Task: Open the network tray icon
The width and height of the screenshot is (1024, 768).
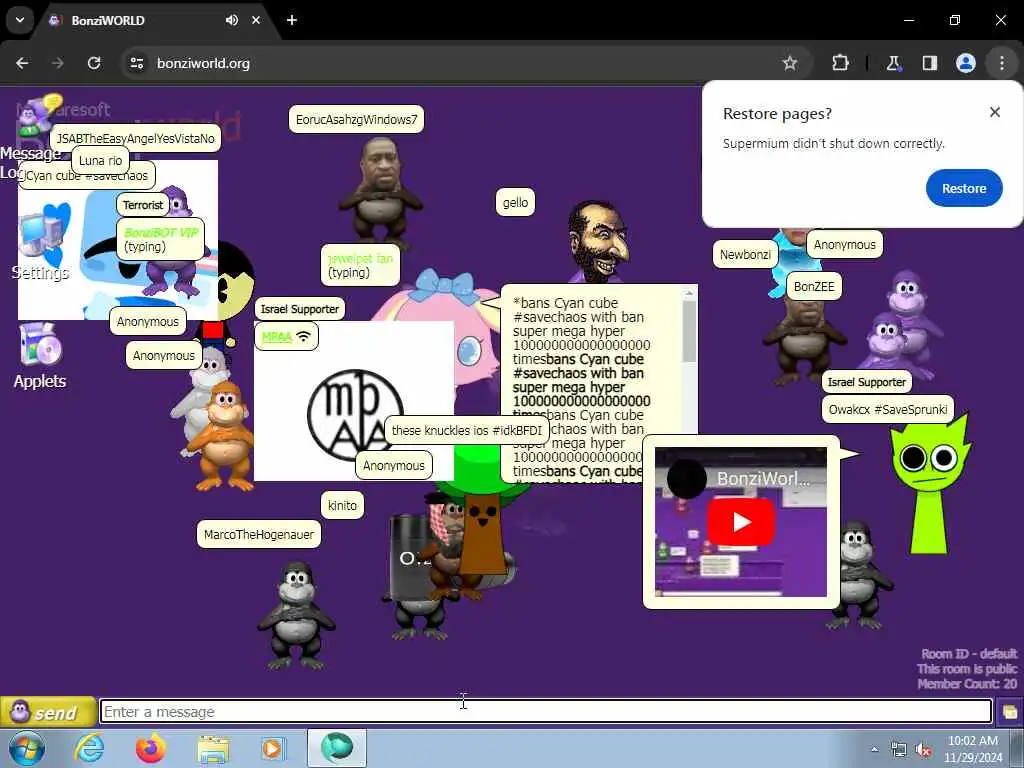Action: click(x=899, y=750)
